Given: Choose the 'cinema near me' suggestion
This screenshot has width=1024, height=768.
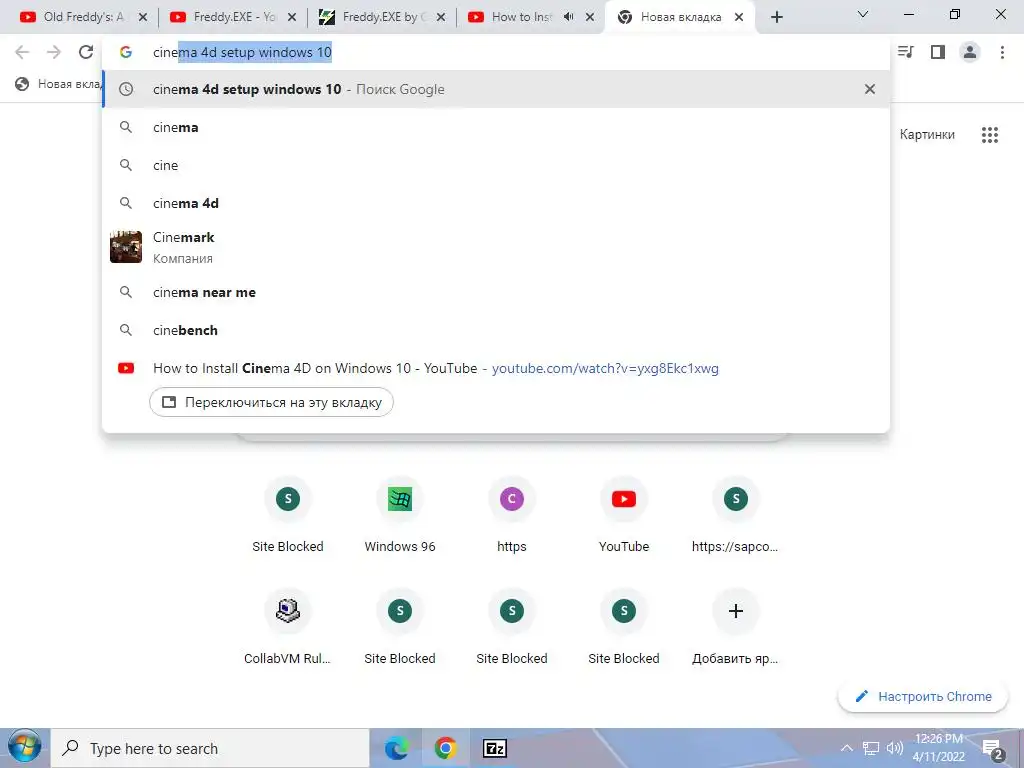Looking at the screenshot, I should tap(496, 292).
